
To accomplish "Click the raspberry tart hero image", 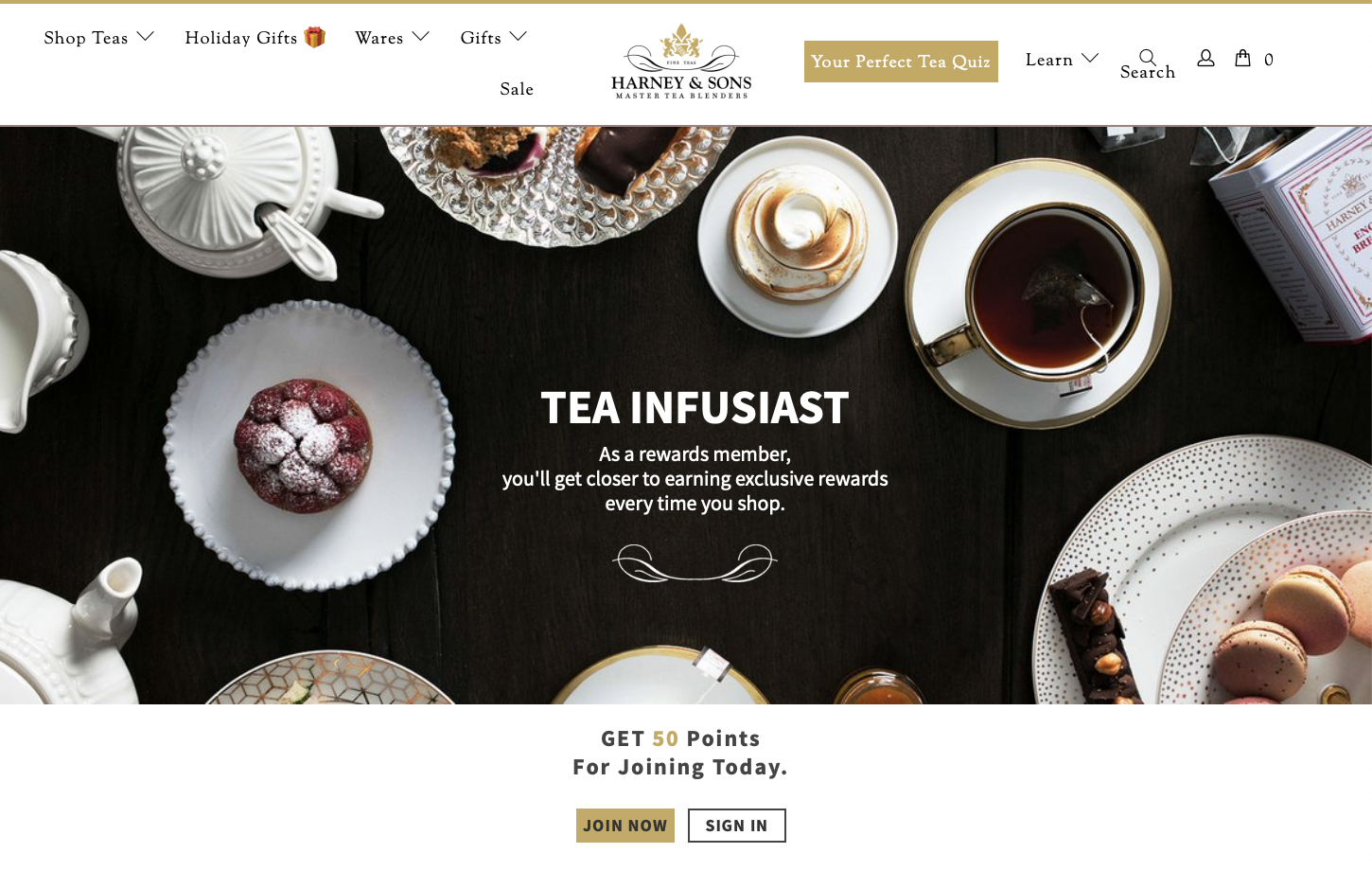I will (304, 445).
